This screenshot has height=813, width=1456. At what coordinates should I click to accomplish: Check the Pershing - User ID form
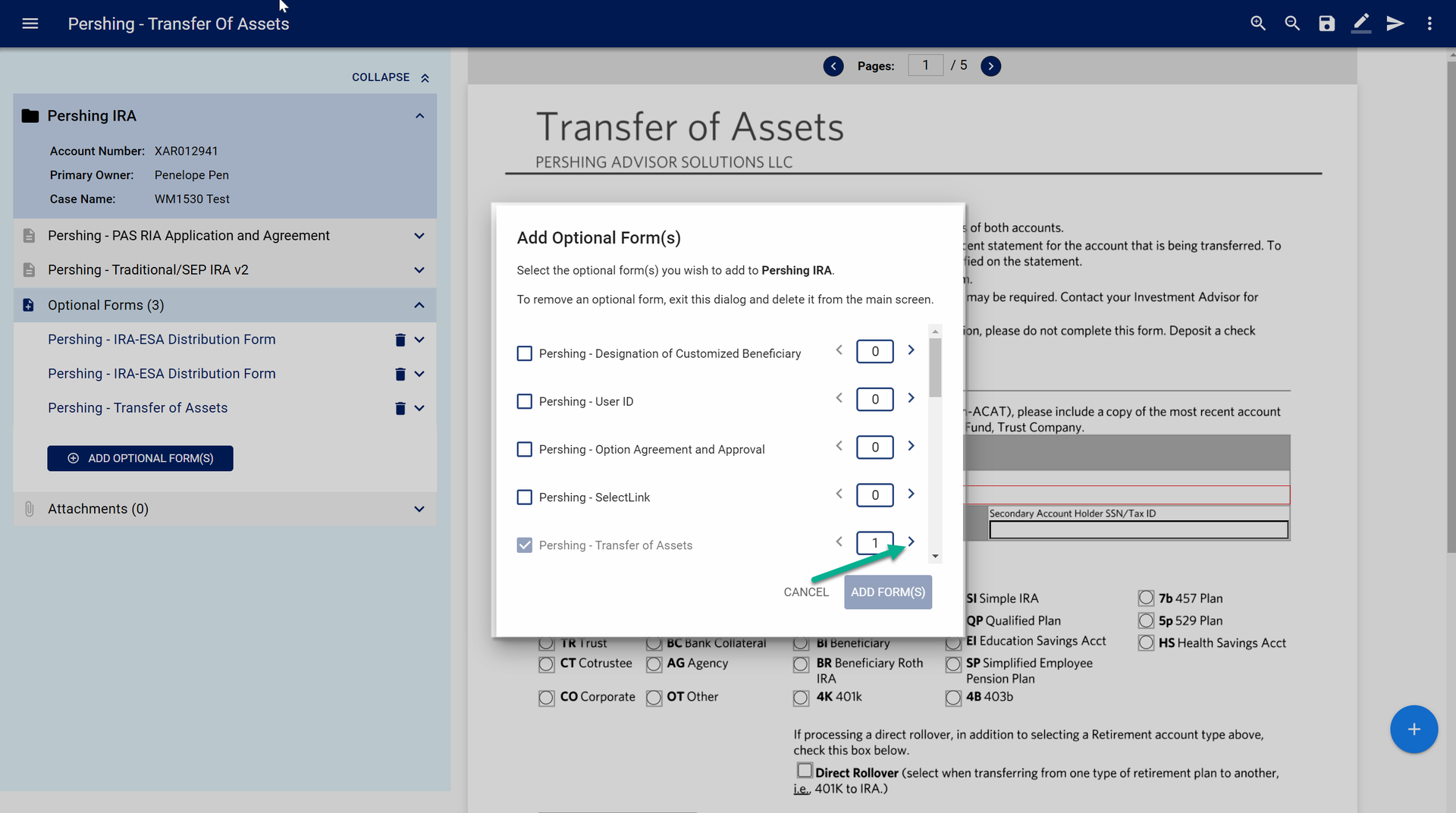click(524, 401)
